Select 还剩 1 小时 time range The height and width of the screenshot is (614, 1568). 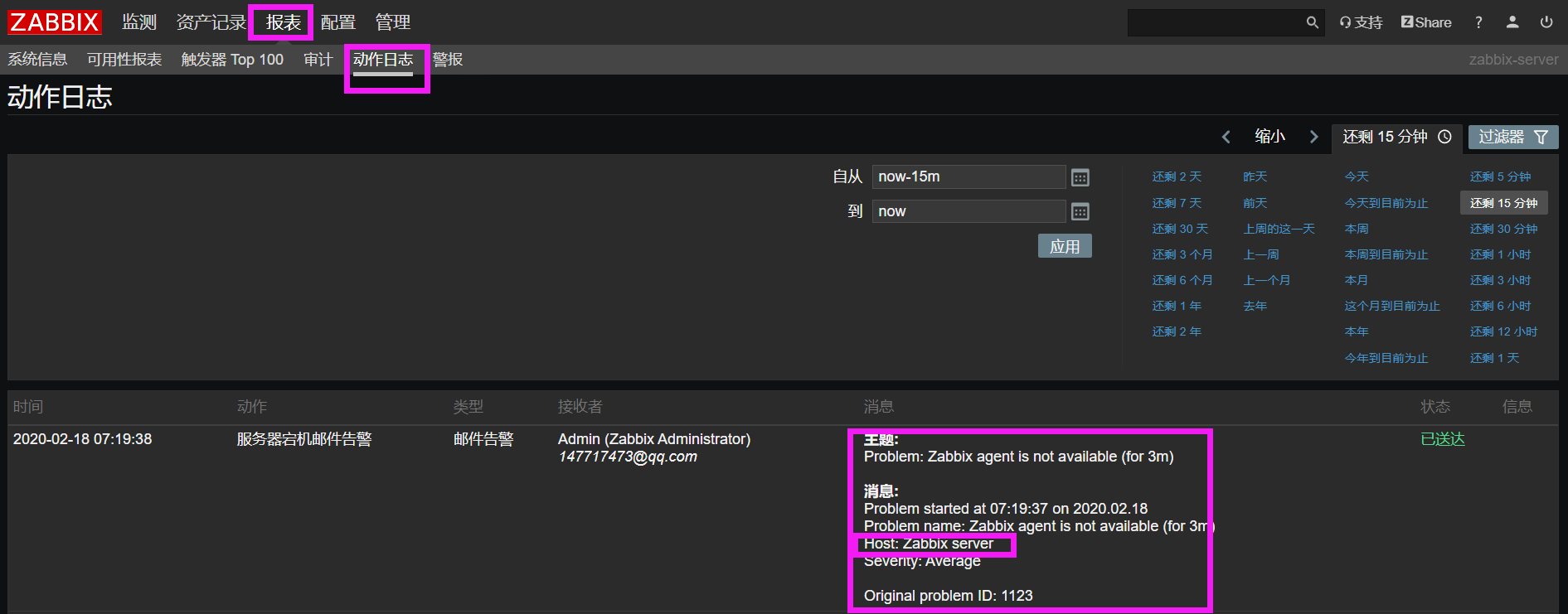point(1501,254)
